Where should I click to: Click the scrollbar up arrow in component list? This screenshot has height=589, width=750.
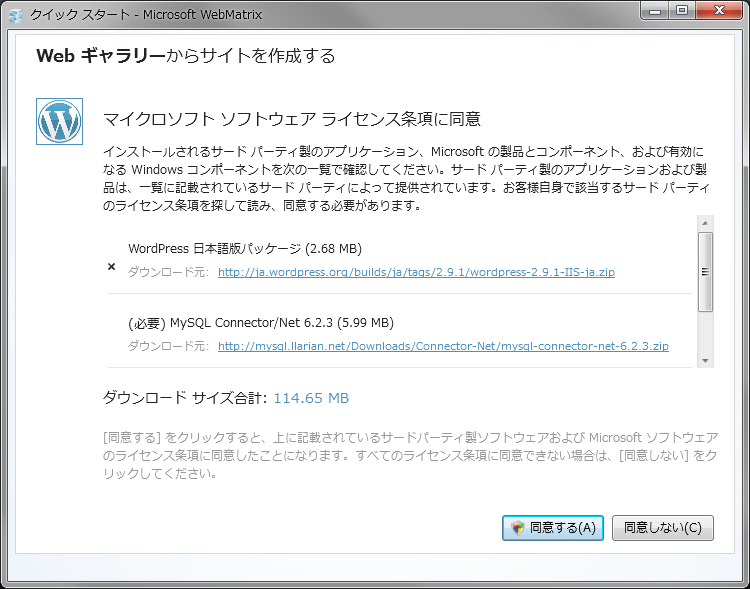705,223
